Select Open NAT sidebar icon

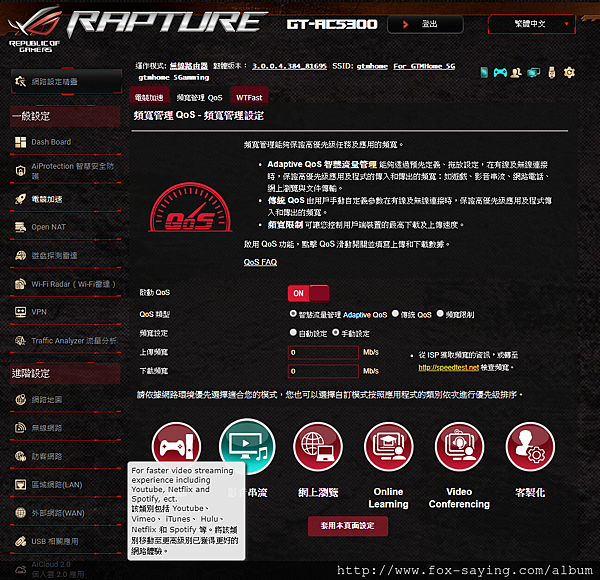[x=20, y=227]
